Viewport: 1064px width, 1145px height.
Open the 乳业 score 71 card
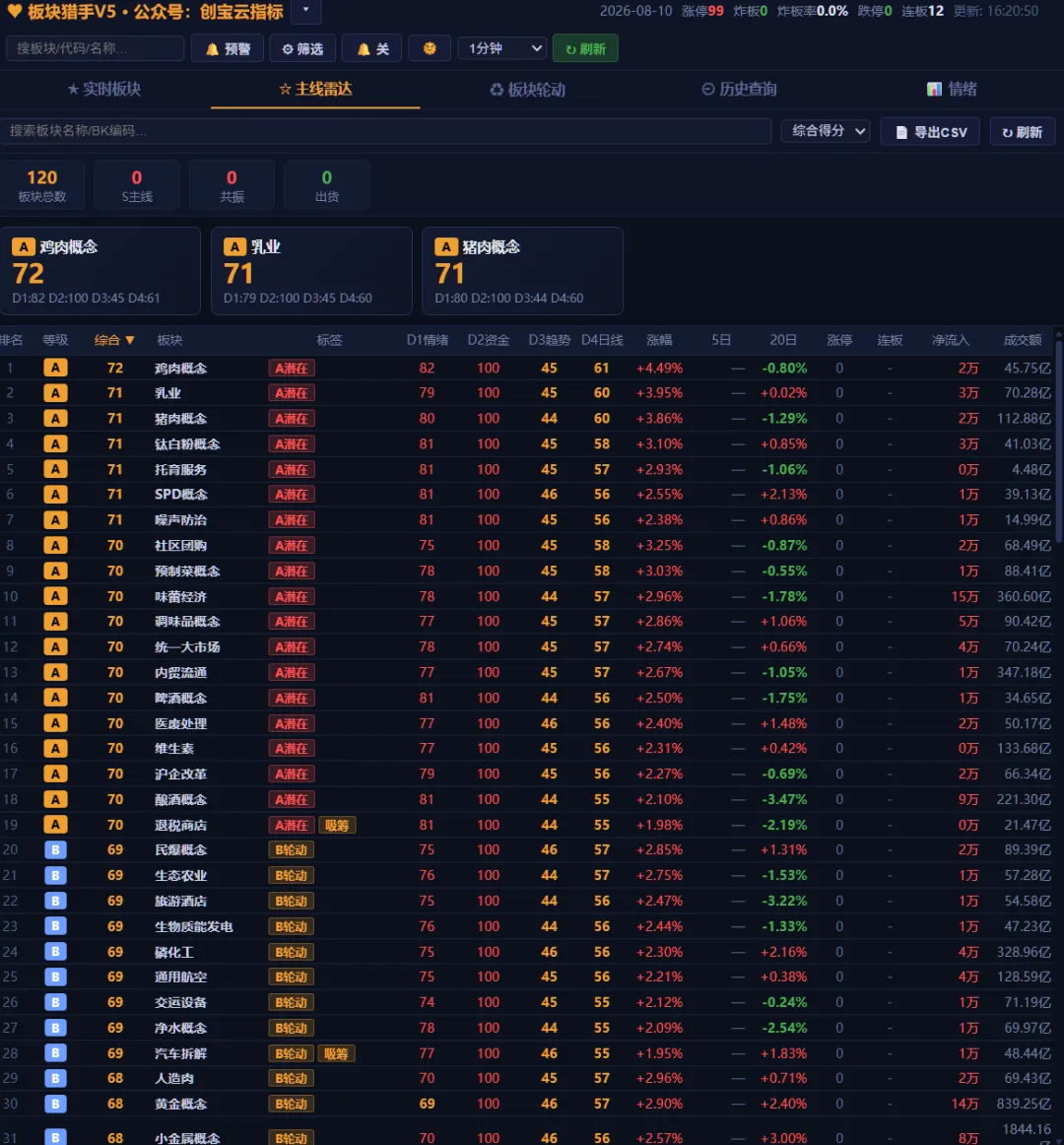(x=312, y=271)
